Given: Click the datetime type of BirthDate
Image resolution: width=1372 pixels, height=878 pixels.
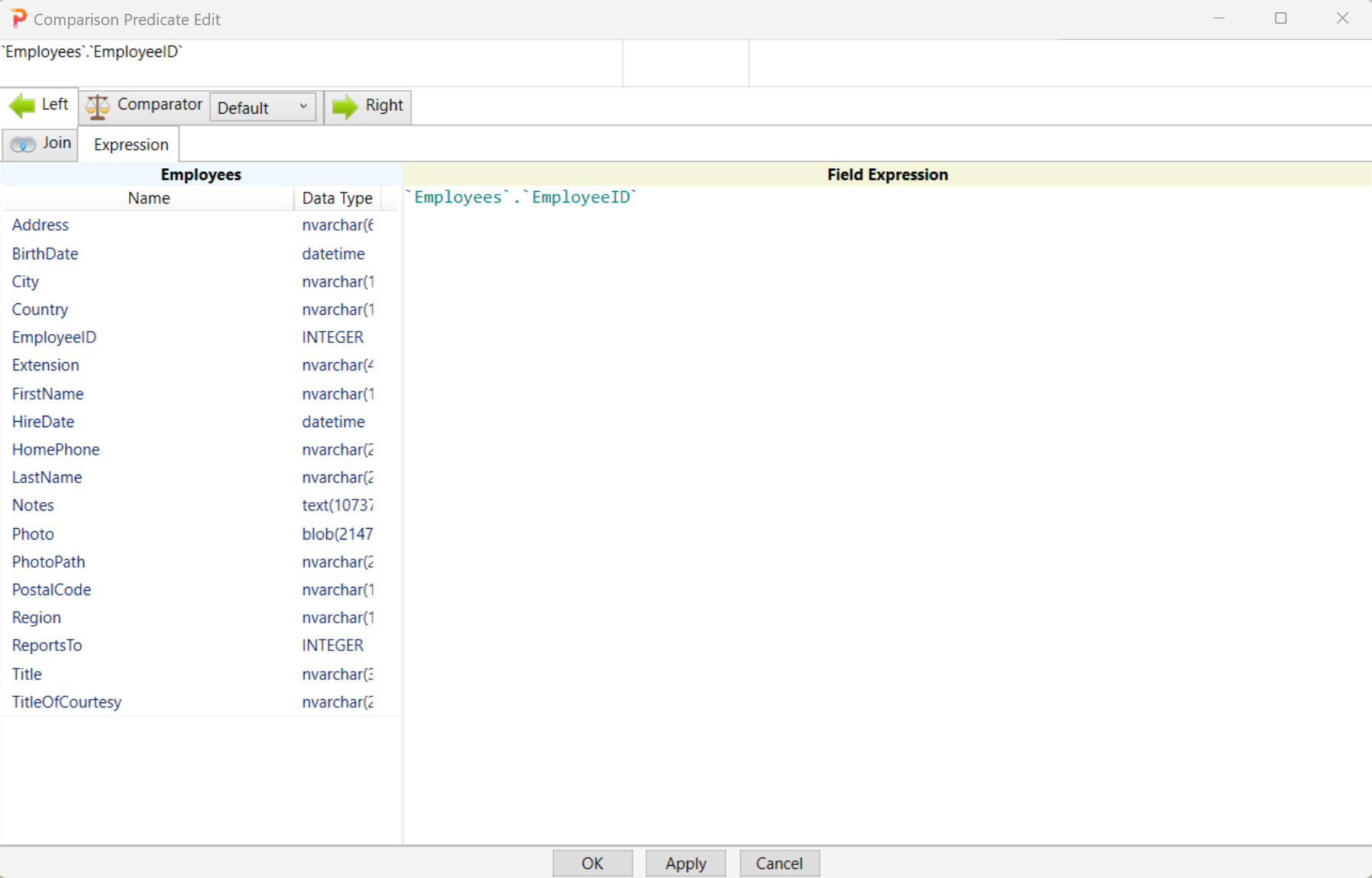Looking at the screenshot, I should [x=333, y=254].
